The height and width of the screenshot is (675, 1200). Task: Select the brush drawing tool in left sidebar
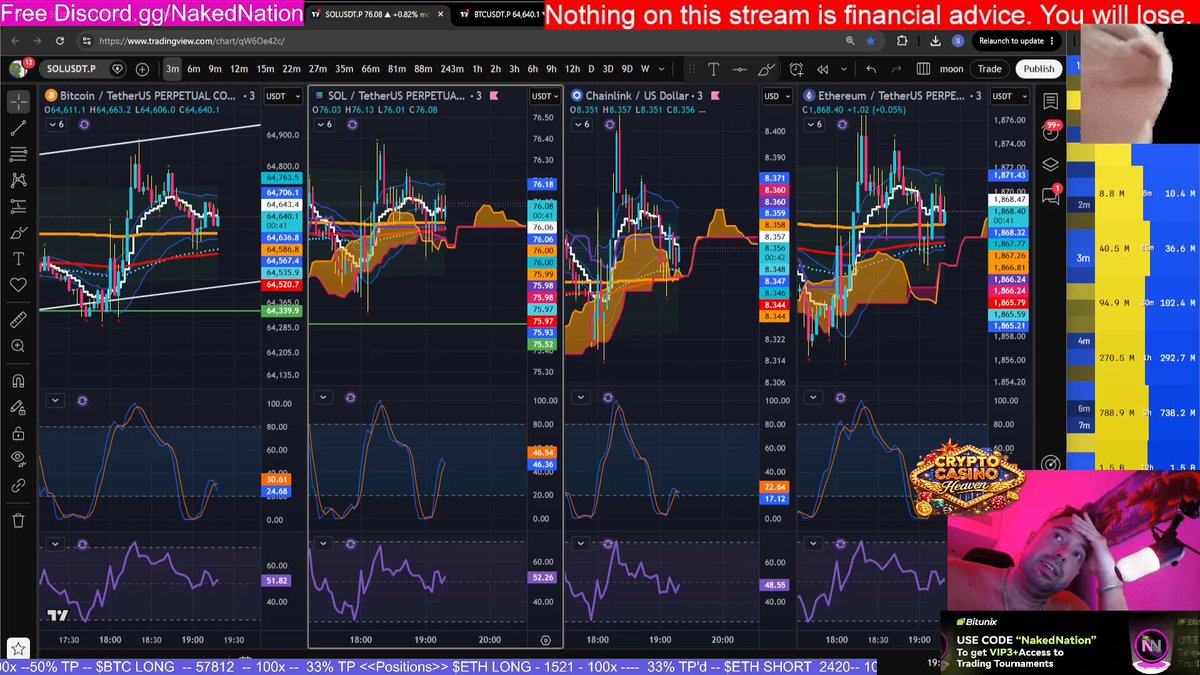(x=18, y=232)
